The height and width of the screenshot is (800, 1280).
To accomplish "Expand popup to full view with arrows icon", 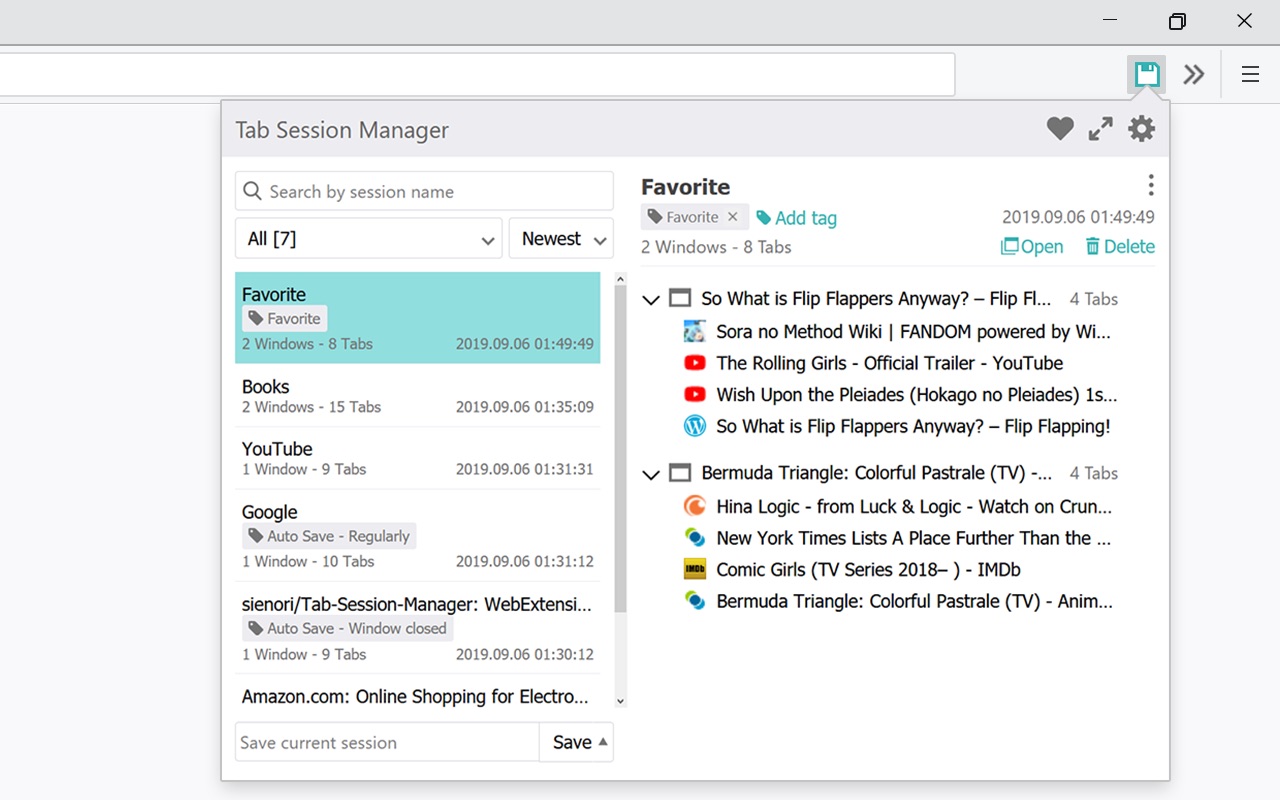I will (1100, 128).
